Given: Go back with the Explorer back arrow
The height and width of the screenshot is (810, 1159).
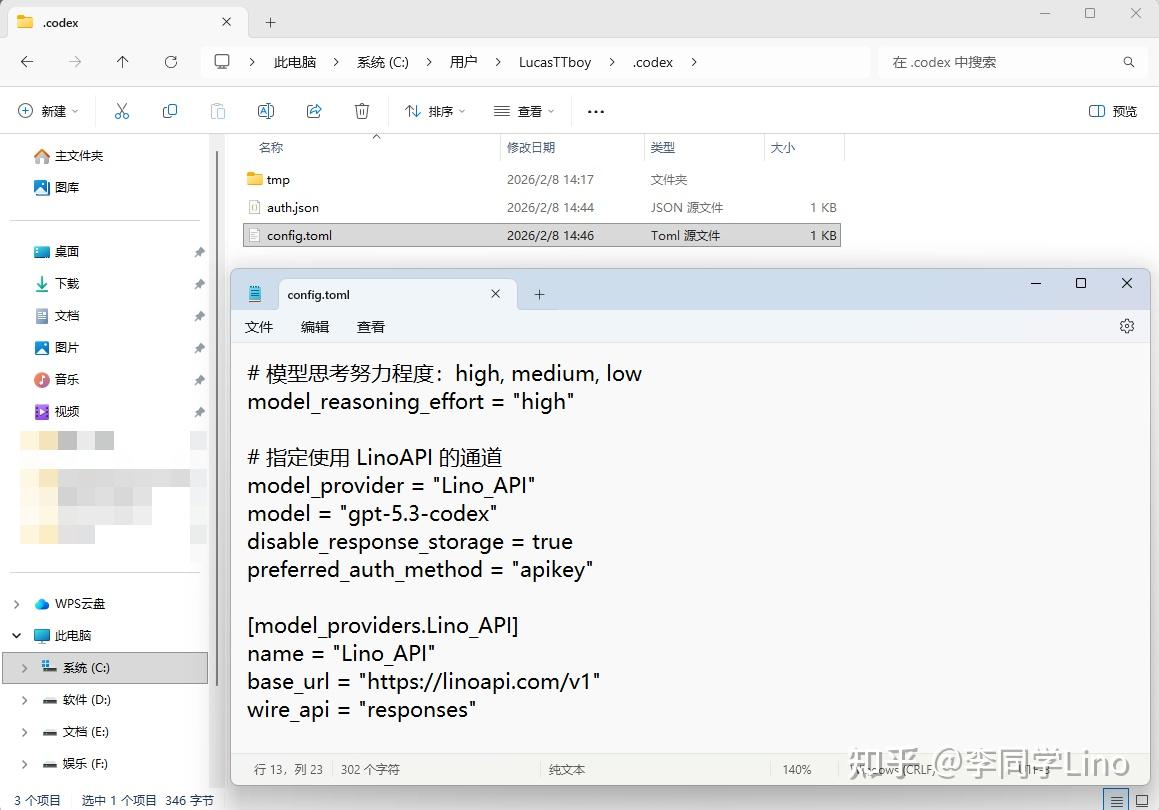Looking at the screenshot, I should point(27,62).
